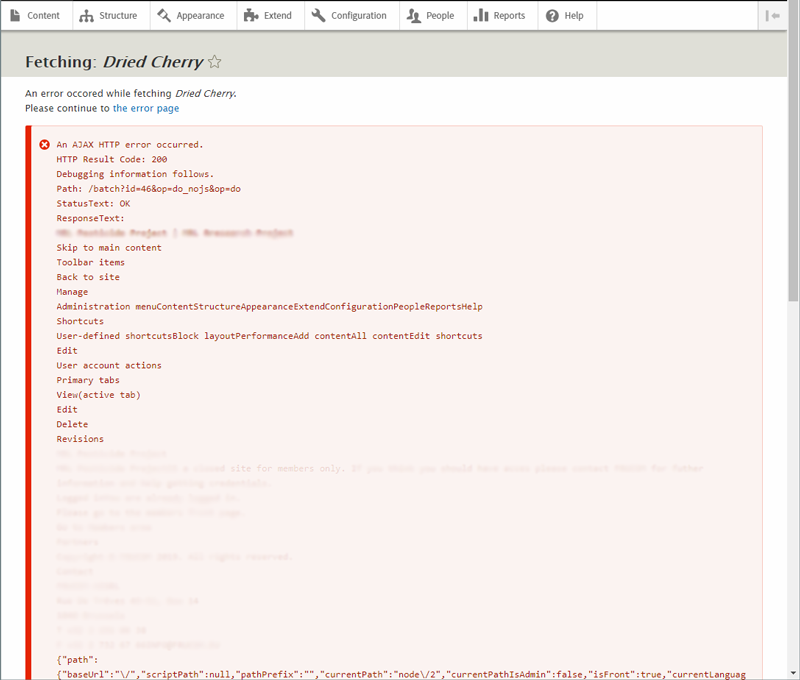Click the star icon beside Dried Cherry
This screenshot has height=680, width=800.
click(x=214, y=62)
